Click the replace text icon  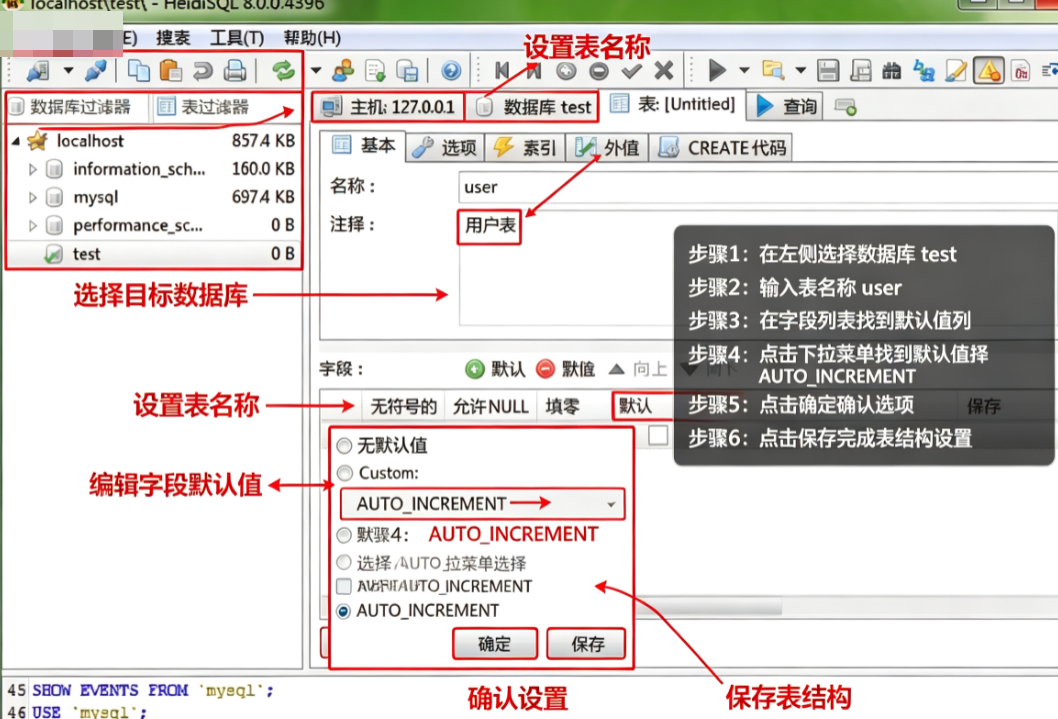(x=924, y=70)
